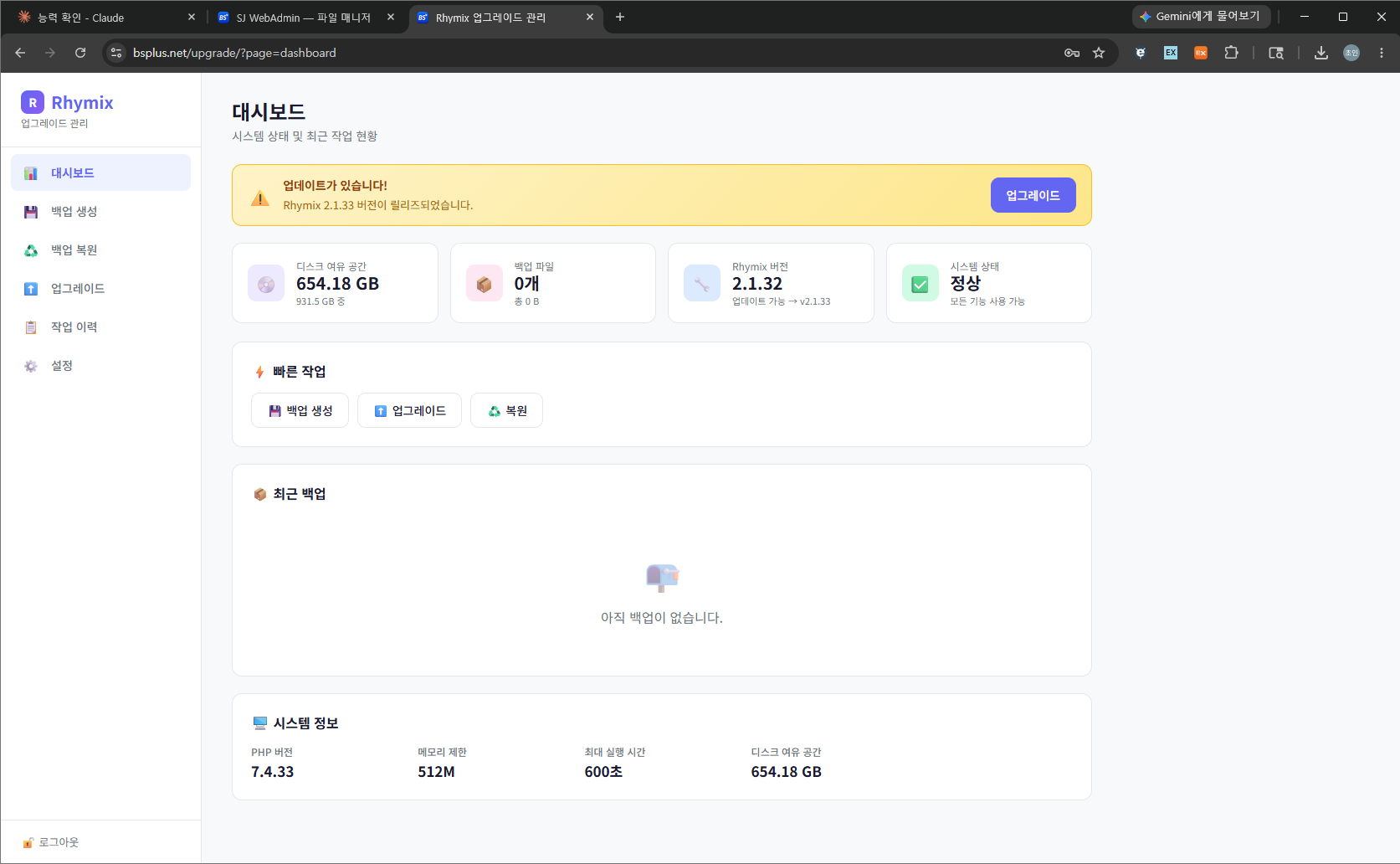The height and width of the screenshot is (864, 1400).
Task: Click the disk icon on 디스크 여유 공간 card
Action: (266, 283)
